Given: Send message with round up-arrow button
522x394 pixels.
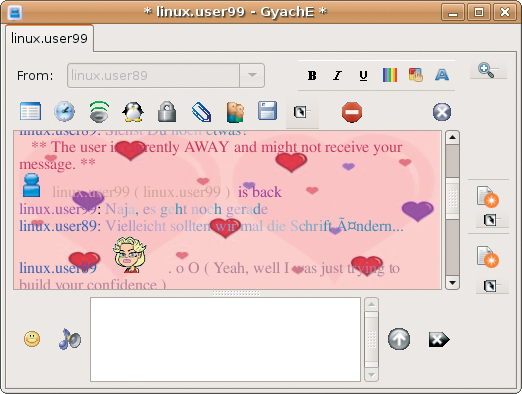Looking at the screenshot, I should (x=399, y=339).
